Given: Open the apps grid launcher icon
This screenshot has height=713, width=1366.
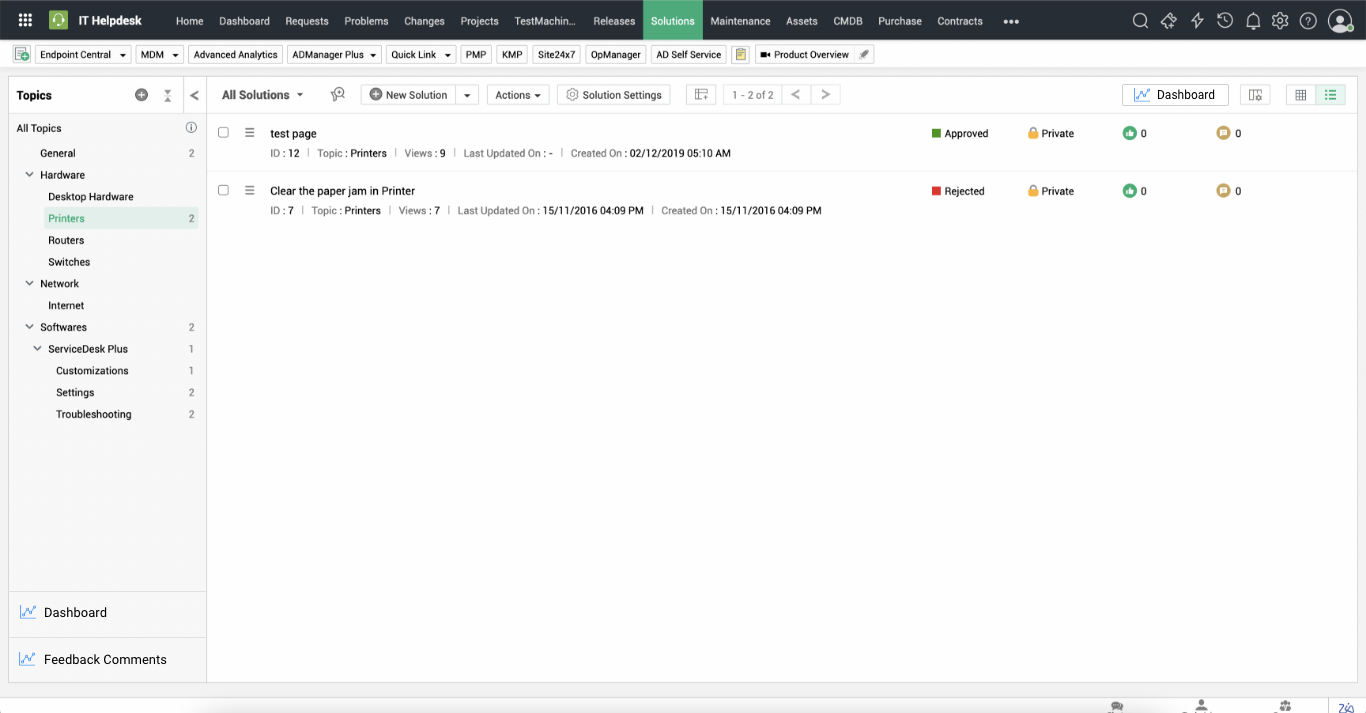Looking at the screenshot, I should pyautogui.click(x=25, y=21).
